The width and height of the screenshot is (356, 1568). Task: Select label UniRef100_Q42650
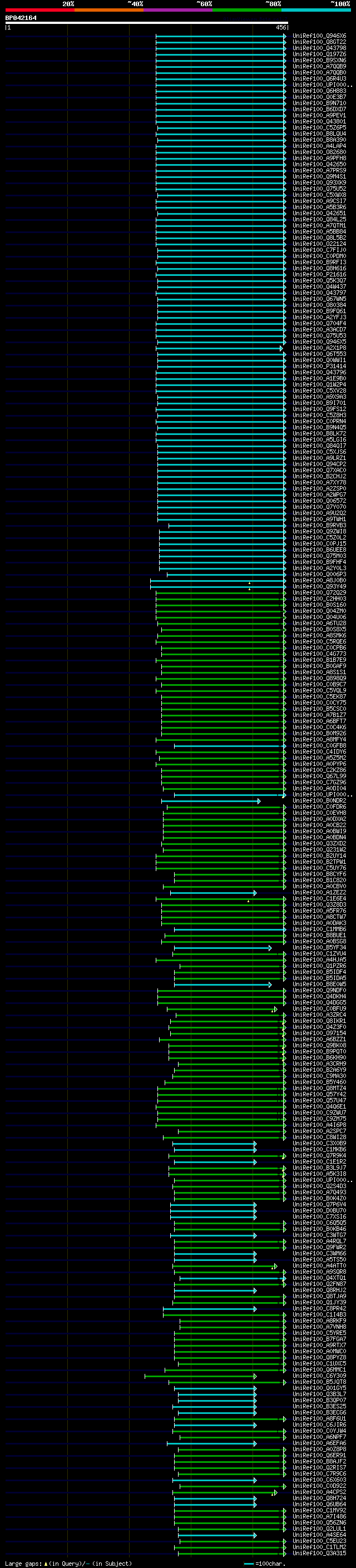click(x=319, y=164)
